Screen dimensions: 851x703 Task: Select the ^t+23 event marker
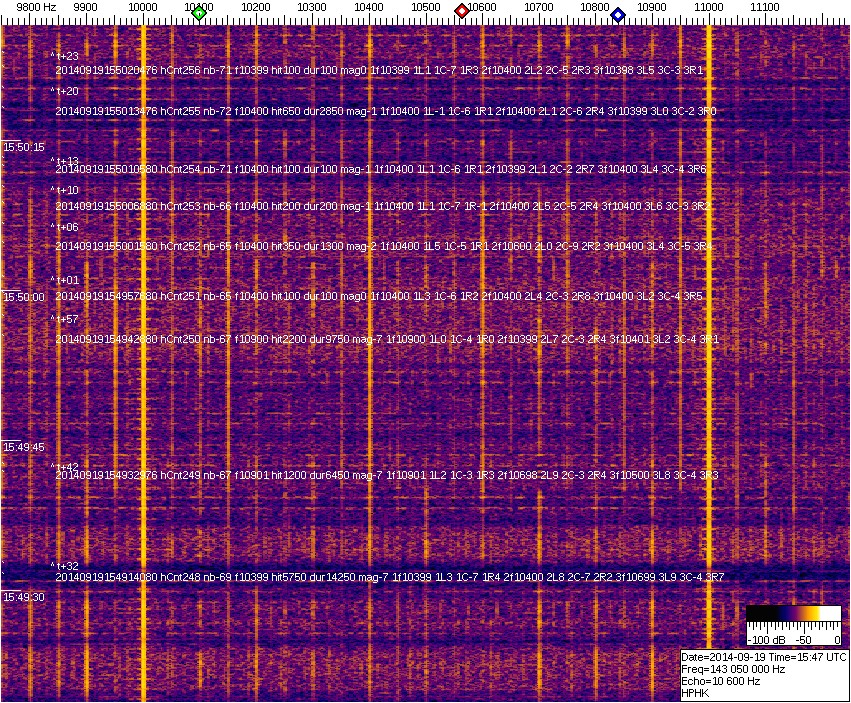tap(66, 56)
